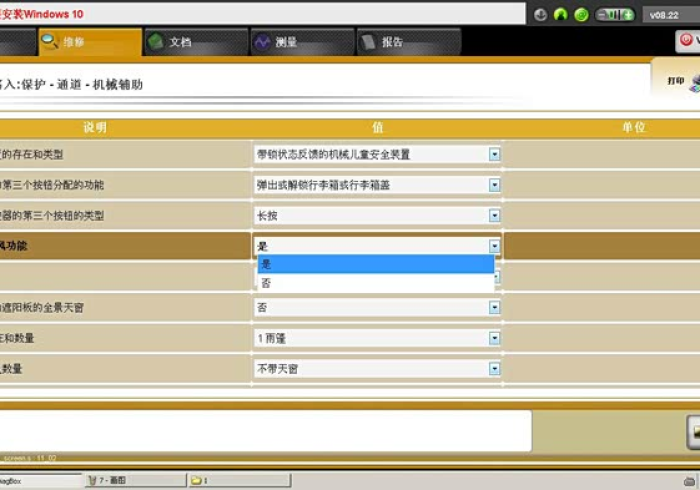The image size is (700, 490).
Task: Open the 弹出或解锁行李箱或行李箱盖 dropdown arrow
Action: click(494, 185)
